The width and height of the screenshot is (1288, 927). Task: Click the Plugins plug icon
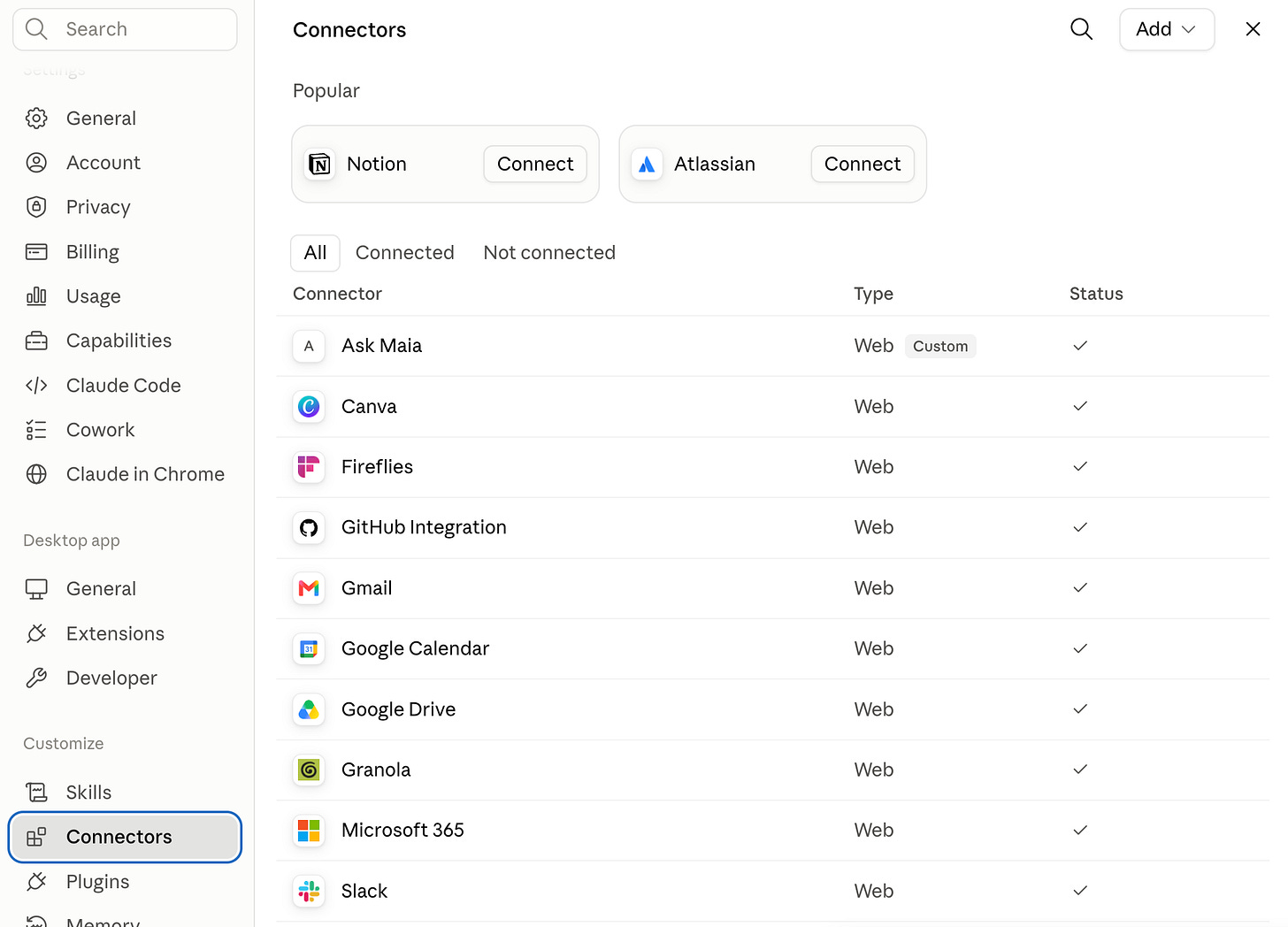[36, 882]
